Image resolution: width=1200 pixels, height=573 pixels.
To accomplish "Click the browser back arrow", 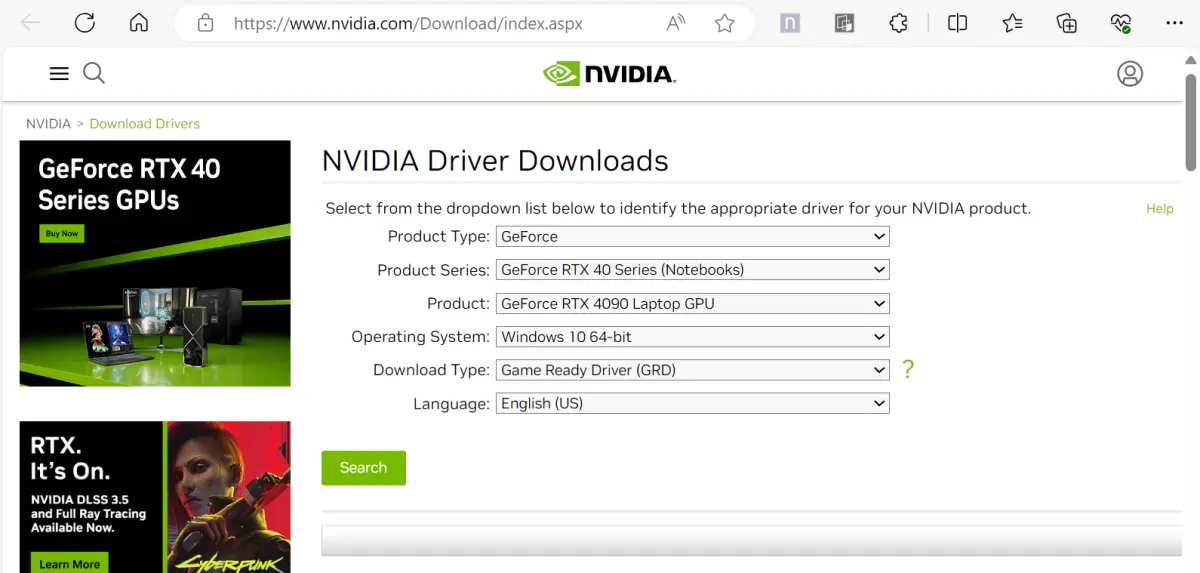I will 31,23.
